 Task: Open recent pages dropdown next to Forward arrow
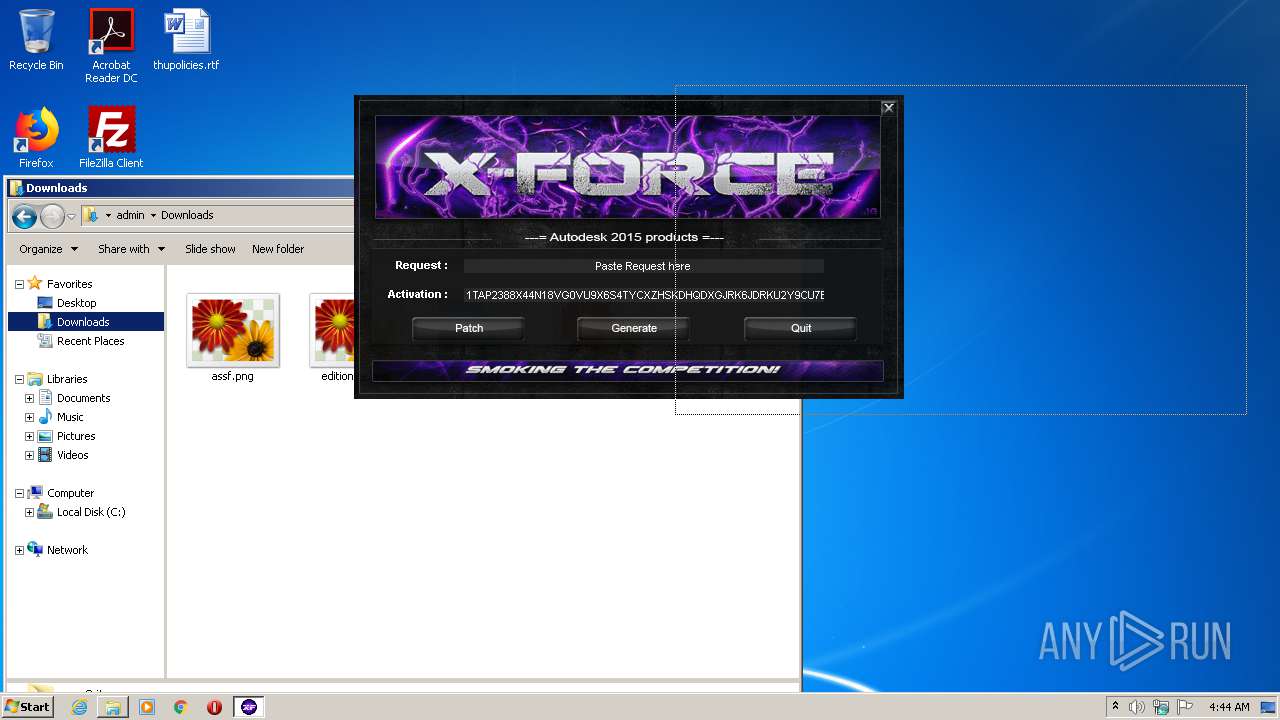pyautogui.click(x=71, y=216)
